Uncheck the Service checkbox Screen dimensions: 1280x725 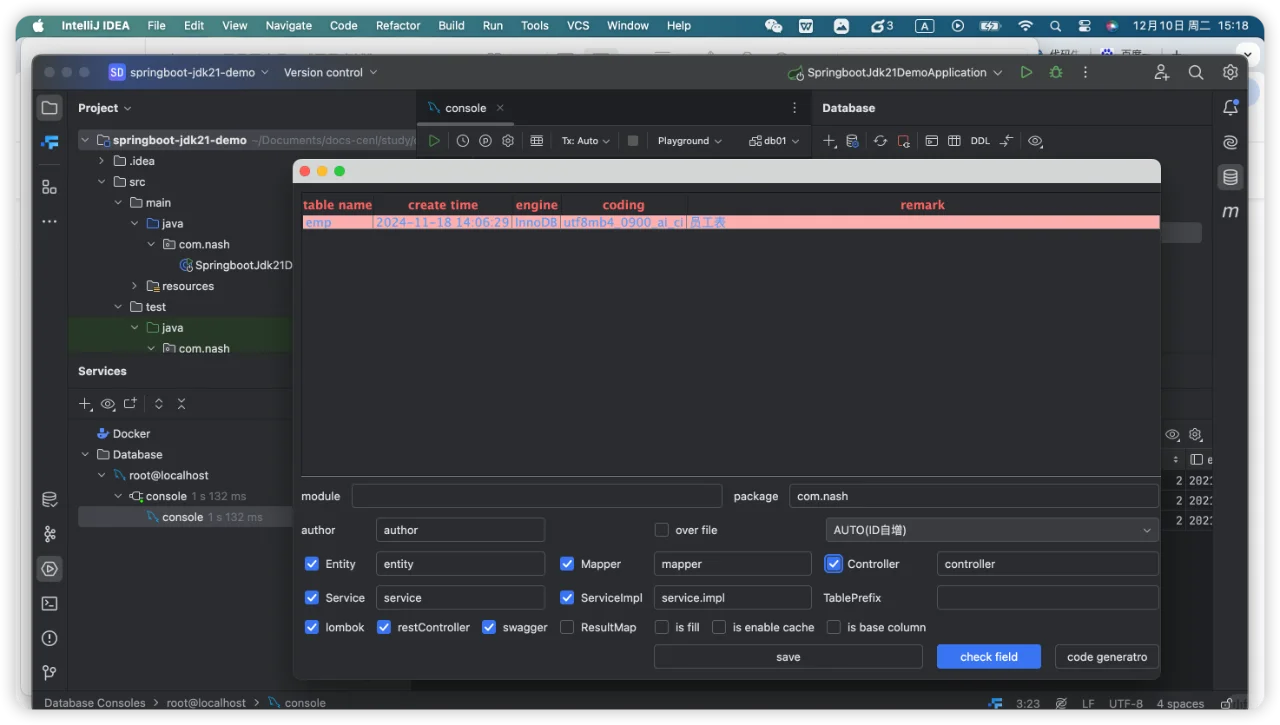point(312,598)
